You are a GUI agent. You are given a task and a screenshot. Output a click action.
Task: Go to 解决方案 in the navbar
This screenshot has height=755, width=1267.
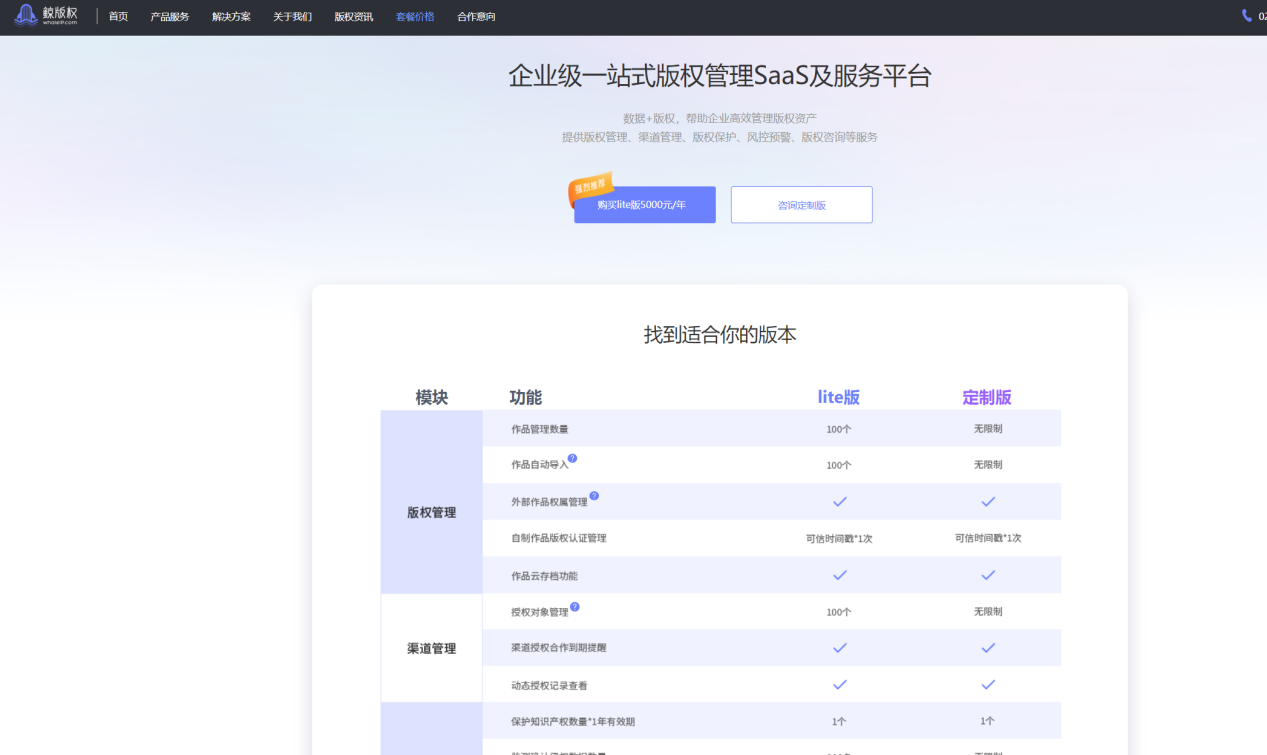coord(231,17)
